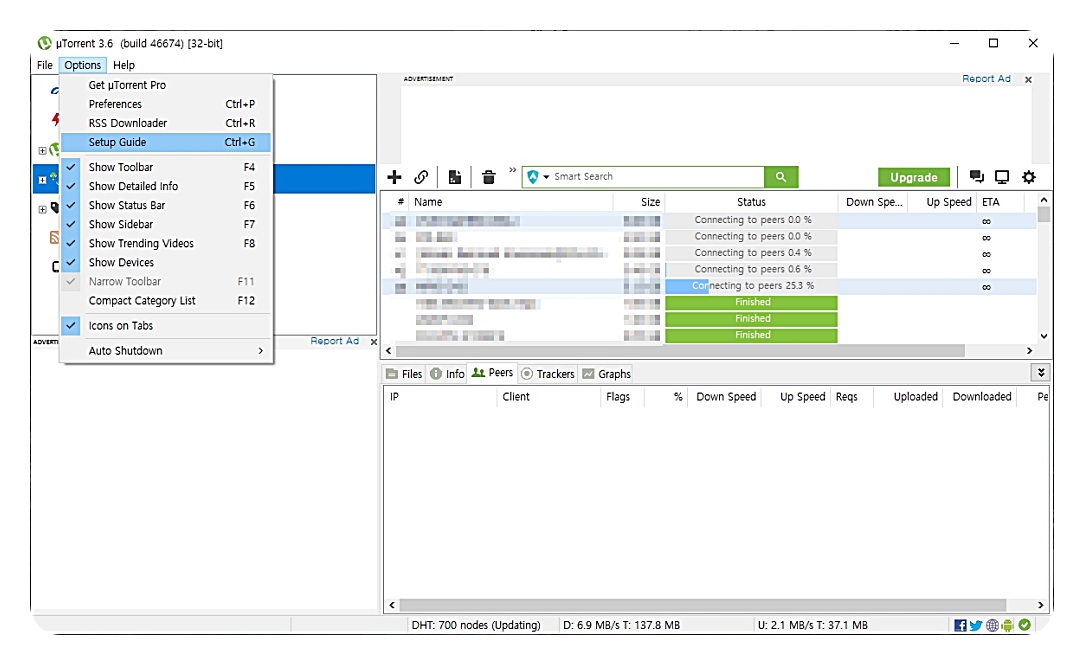Click the Add Torrent plus icon
Viewport: 1084px width, 665px height.
(x=394, y=177)
